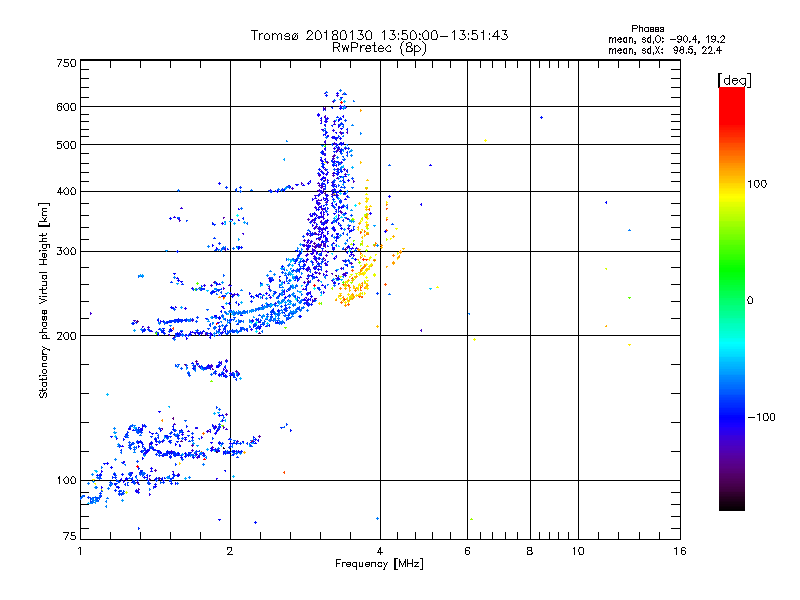The image size is (800, 600).
Task: Click the x-axis tick label '1'
Action: tap(80, 551)
